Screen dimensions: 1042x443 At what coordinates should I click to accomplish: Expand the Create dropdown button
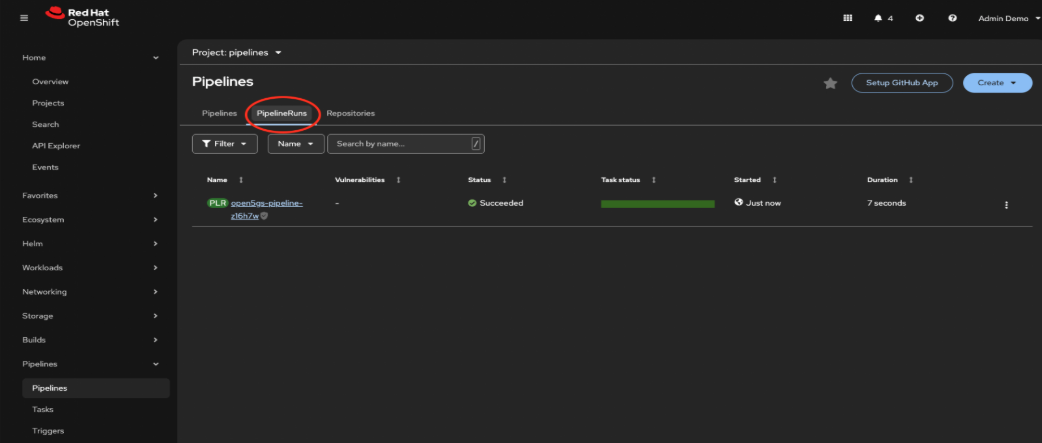(x=997, y=83)
